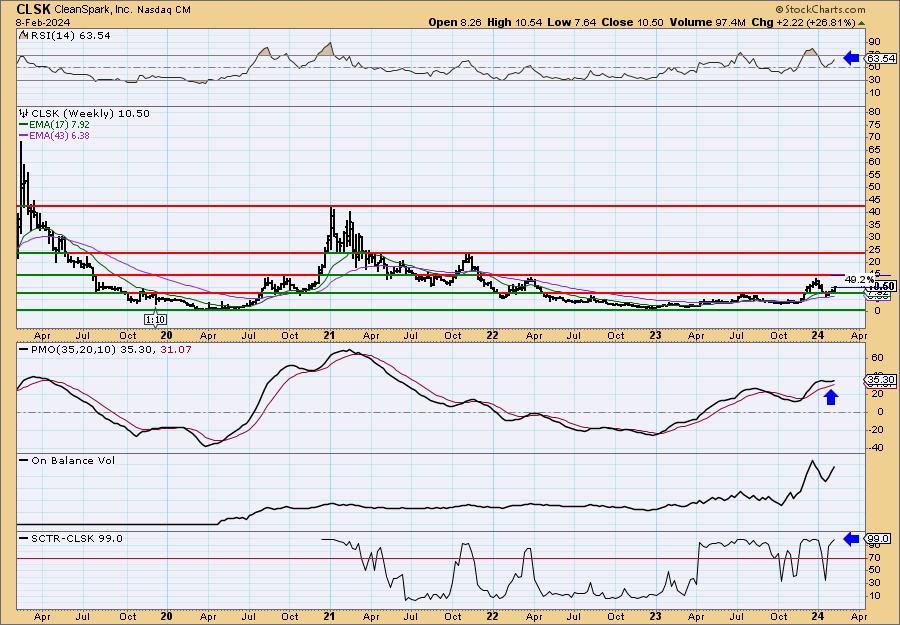The height and width of the screenshot is (625, 900).
Task: Click the candlestick icon beside CLSK (Weekly)
Action: coord(23,113)
